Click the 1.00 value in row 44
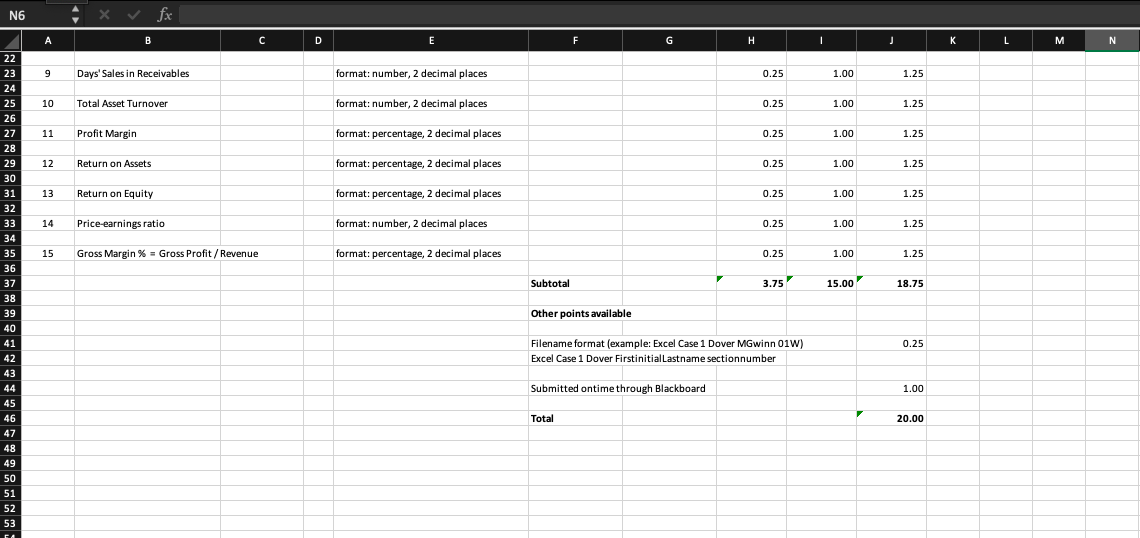1140x538 pixels. [x=892, y=388]
